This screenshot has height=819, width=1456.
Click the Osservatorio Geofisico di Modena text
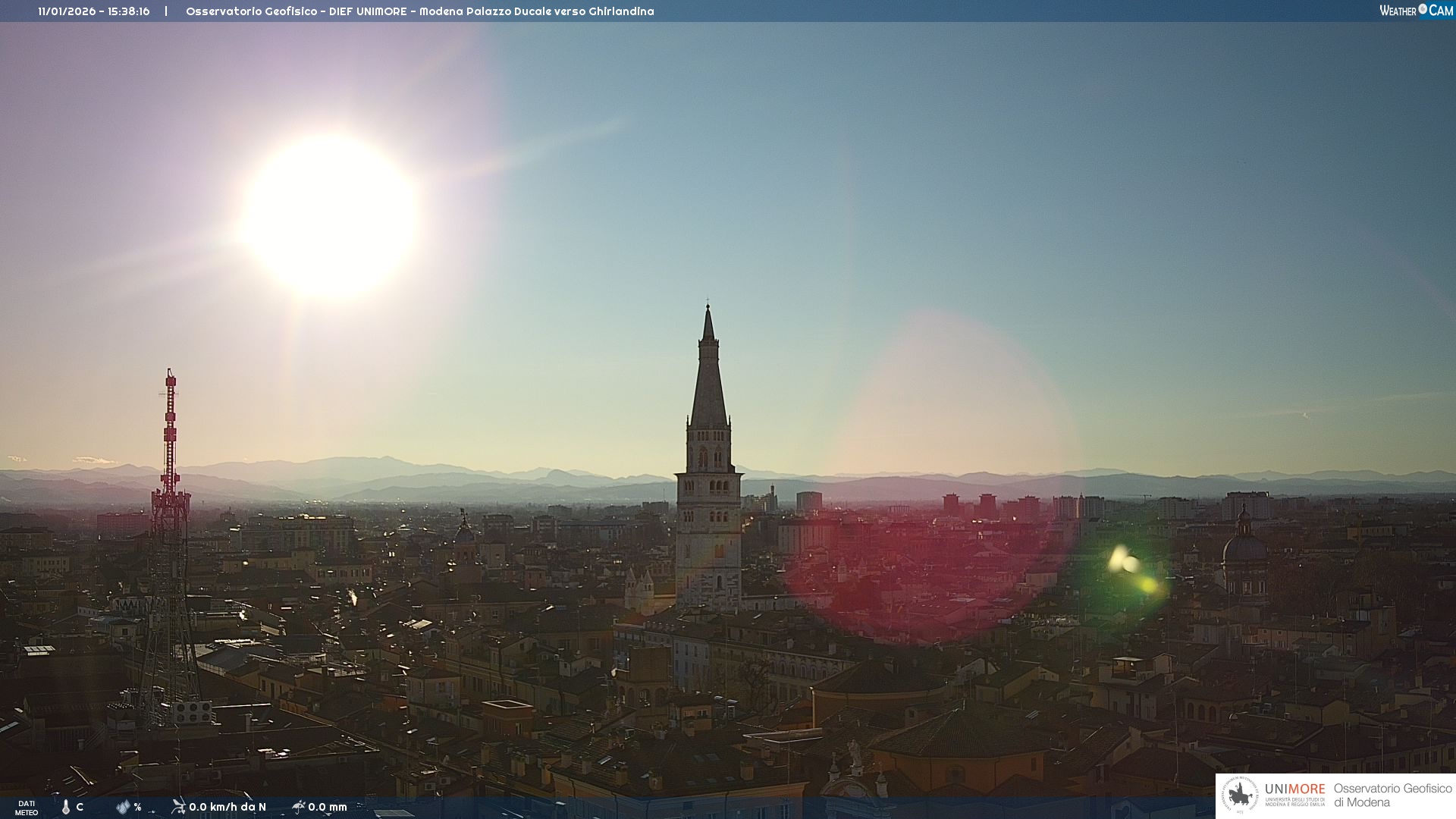(1392, 795)
